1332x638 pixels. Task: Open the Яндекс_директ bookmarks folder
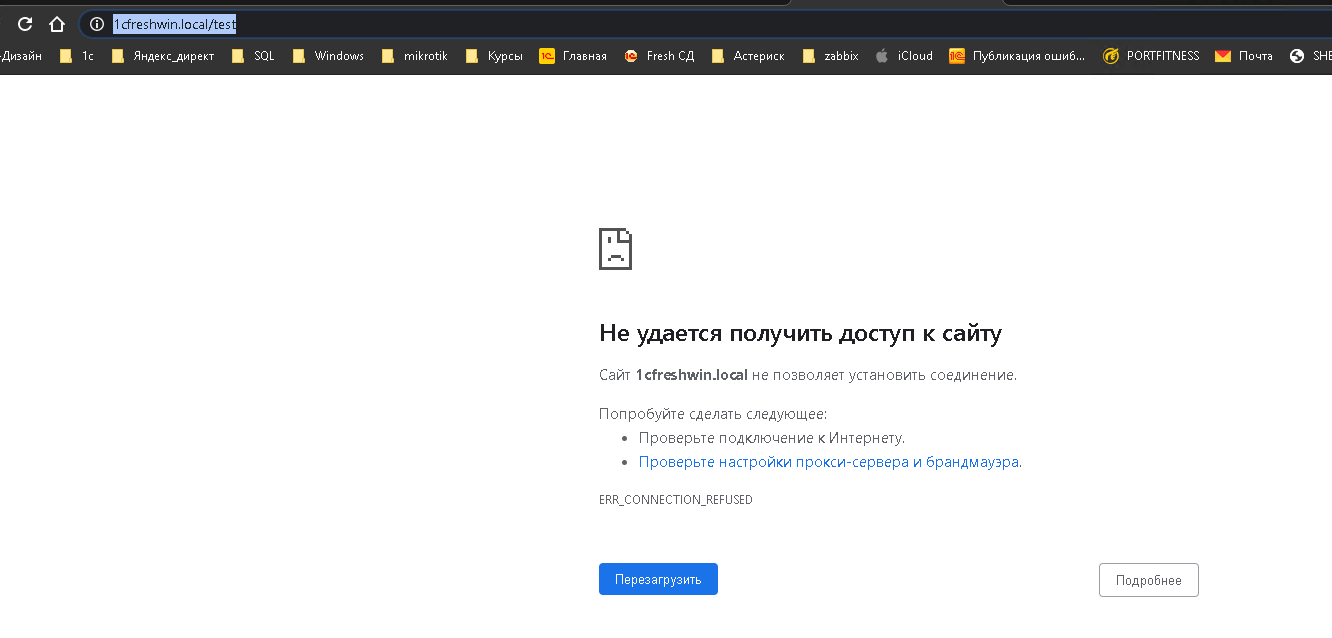[163, 56]
